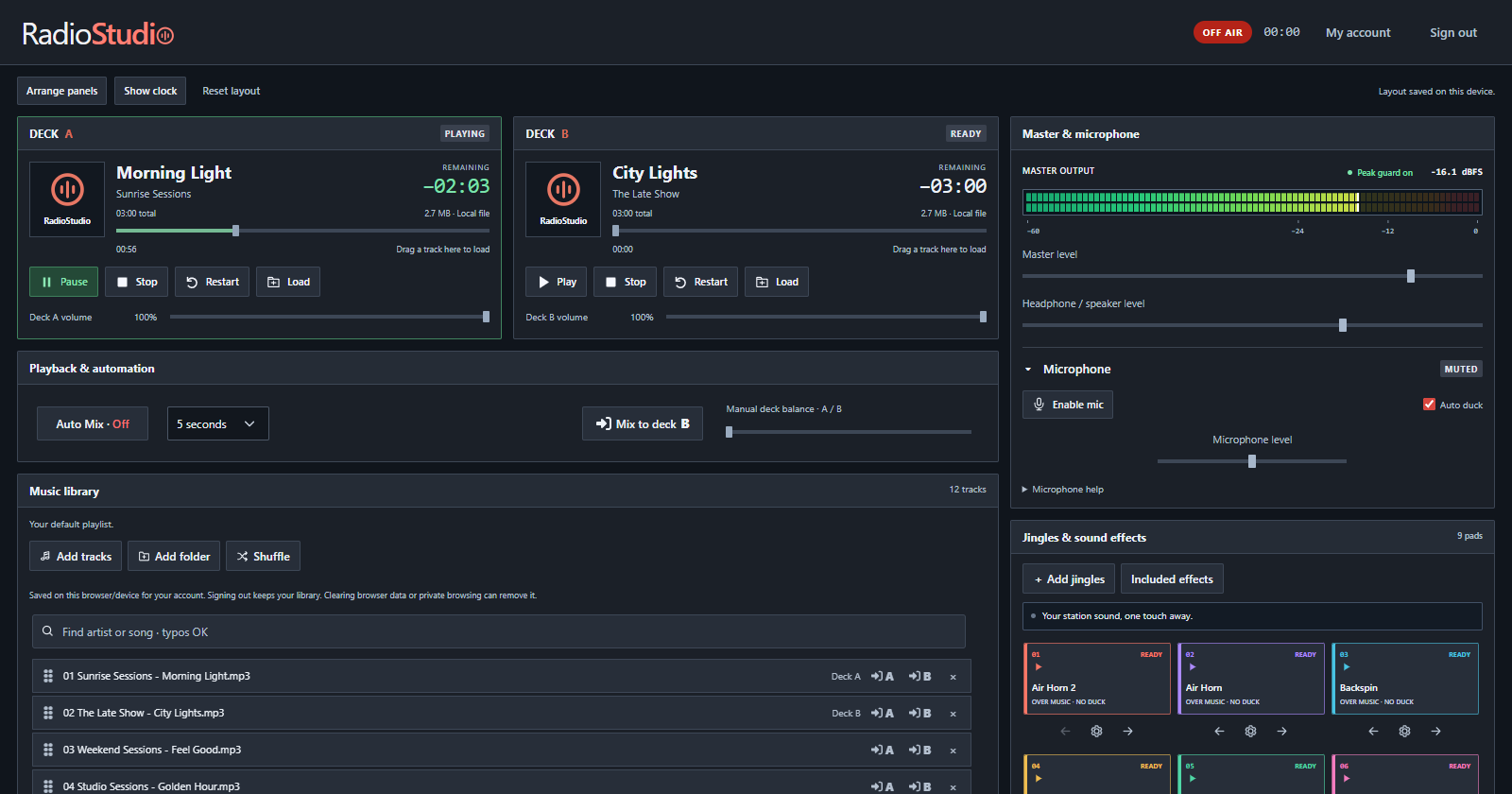
Task: Expand Microphone help
Action: point(1063,490)
